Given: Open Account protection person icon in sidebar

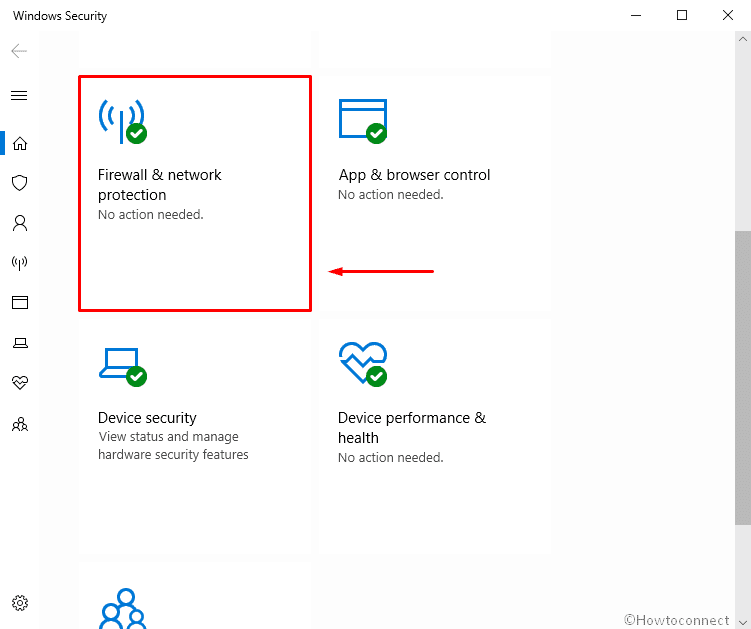Looking at the screenshot, I should pyautogui.click(x=20, y=223).
